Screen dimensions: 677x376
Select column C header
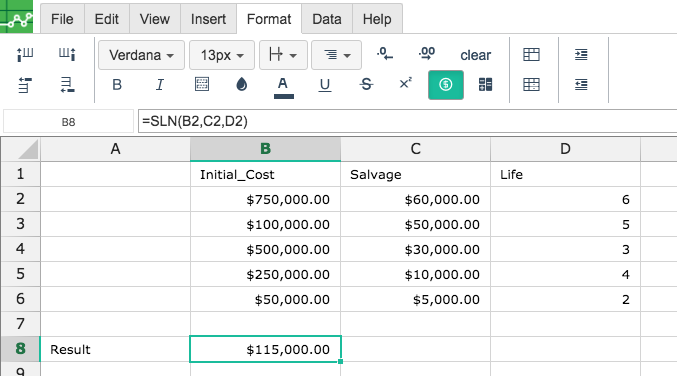(x=415, y=149)
